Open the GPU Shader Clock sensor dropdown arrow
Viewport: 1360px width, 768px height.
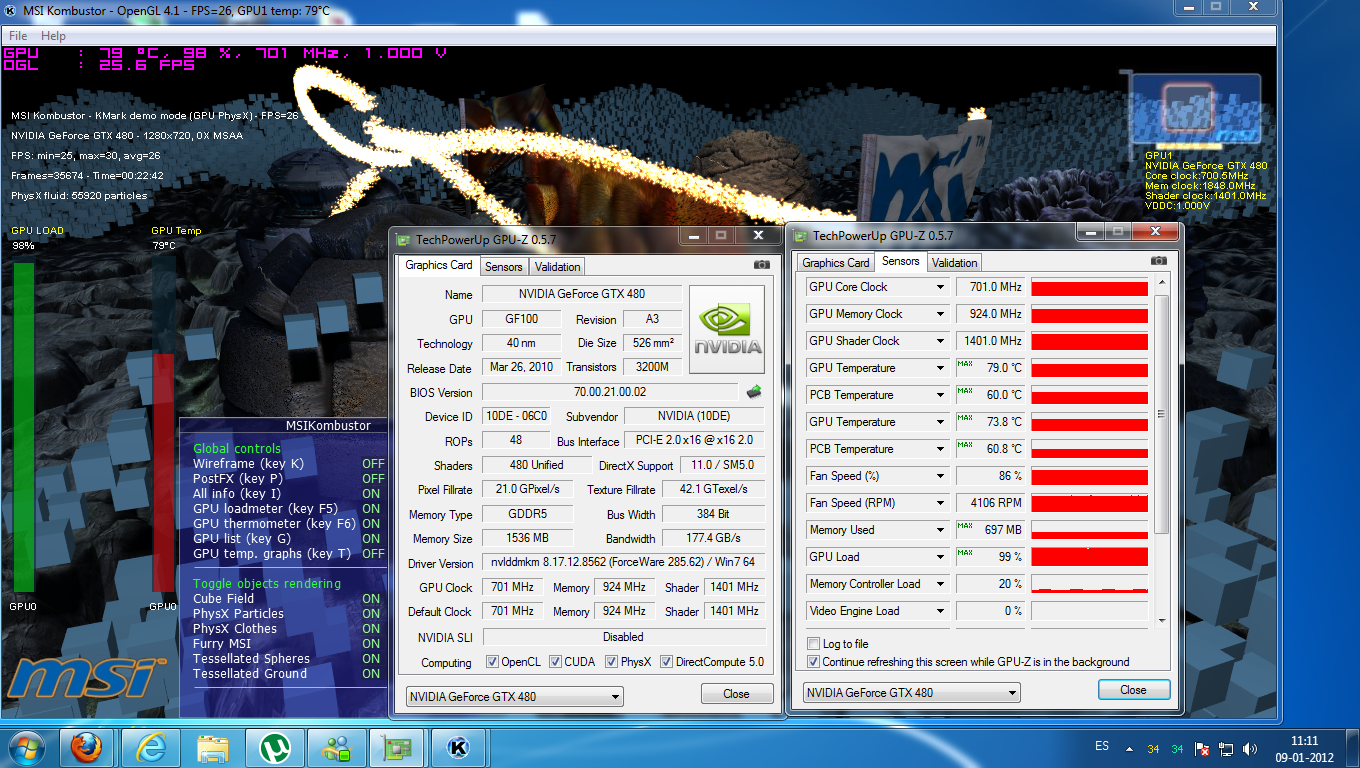[940, 341]
